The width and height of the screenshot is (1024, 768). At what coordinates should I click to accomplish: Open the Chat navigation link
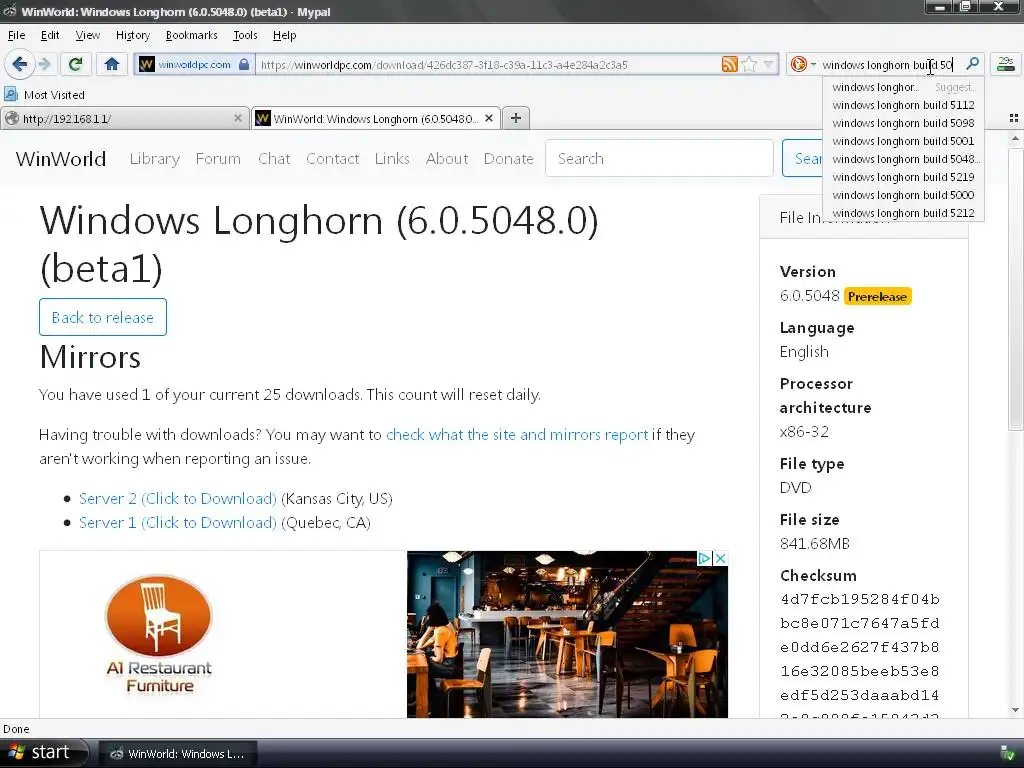[274, 159]
